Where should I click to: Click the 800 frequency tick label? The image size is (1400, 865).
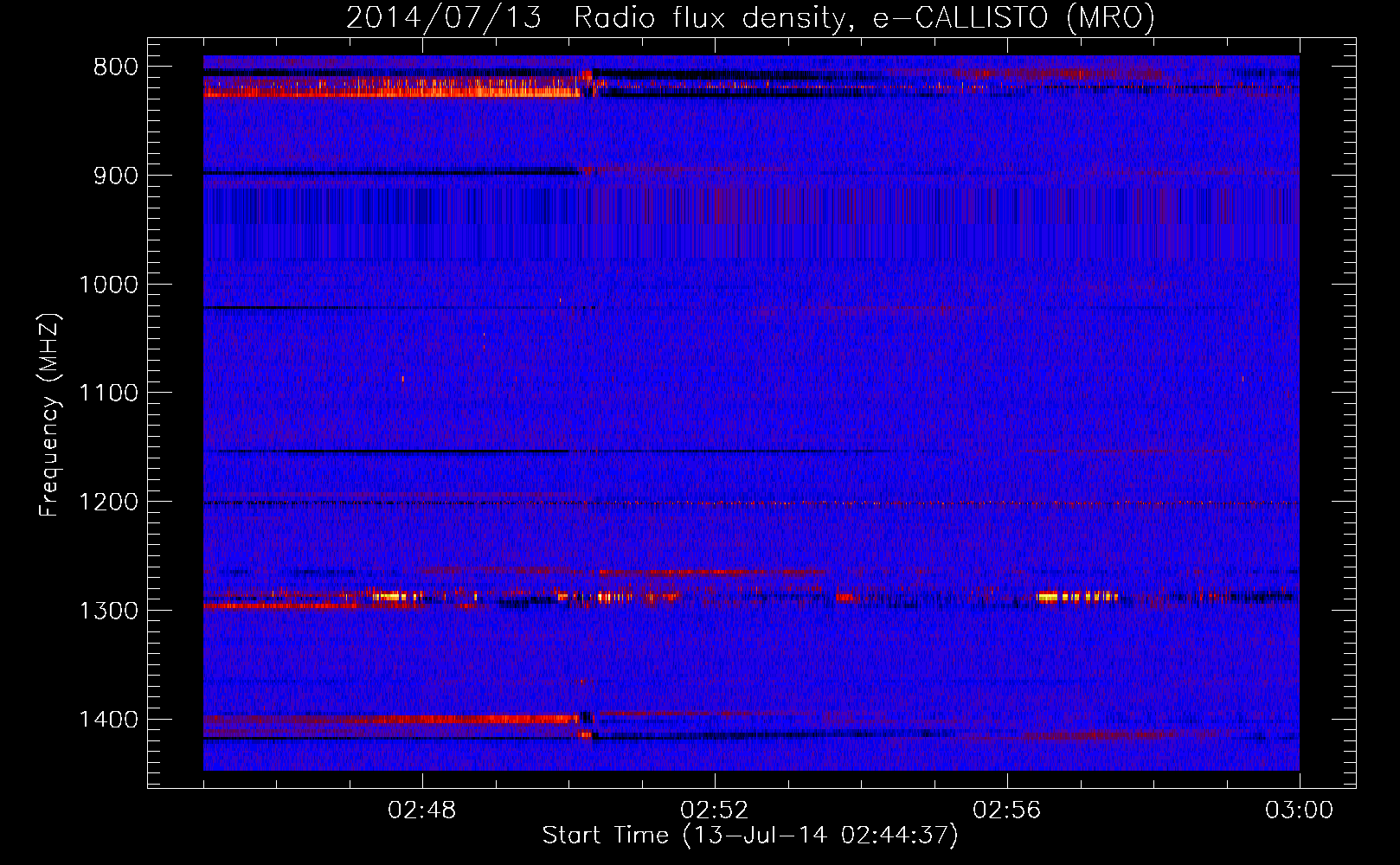click(x=116, y=67)
